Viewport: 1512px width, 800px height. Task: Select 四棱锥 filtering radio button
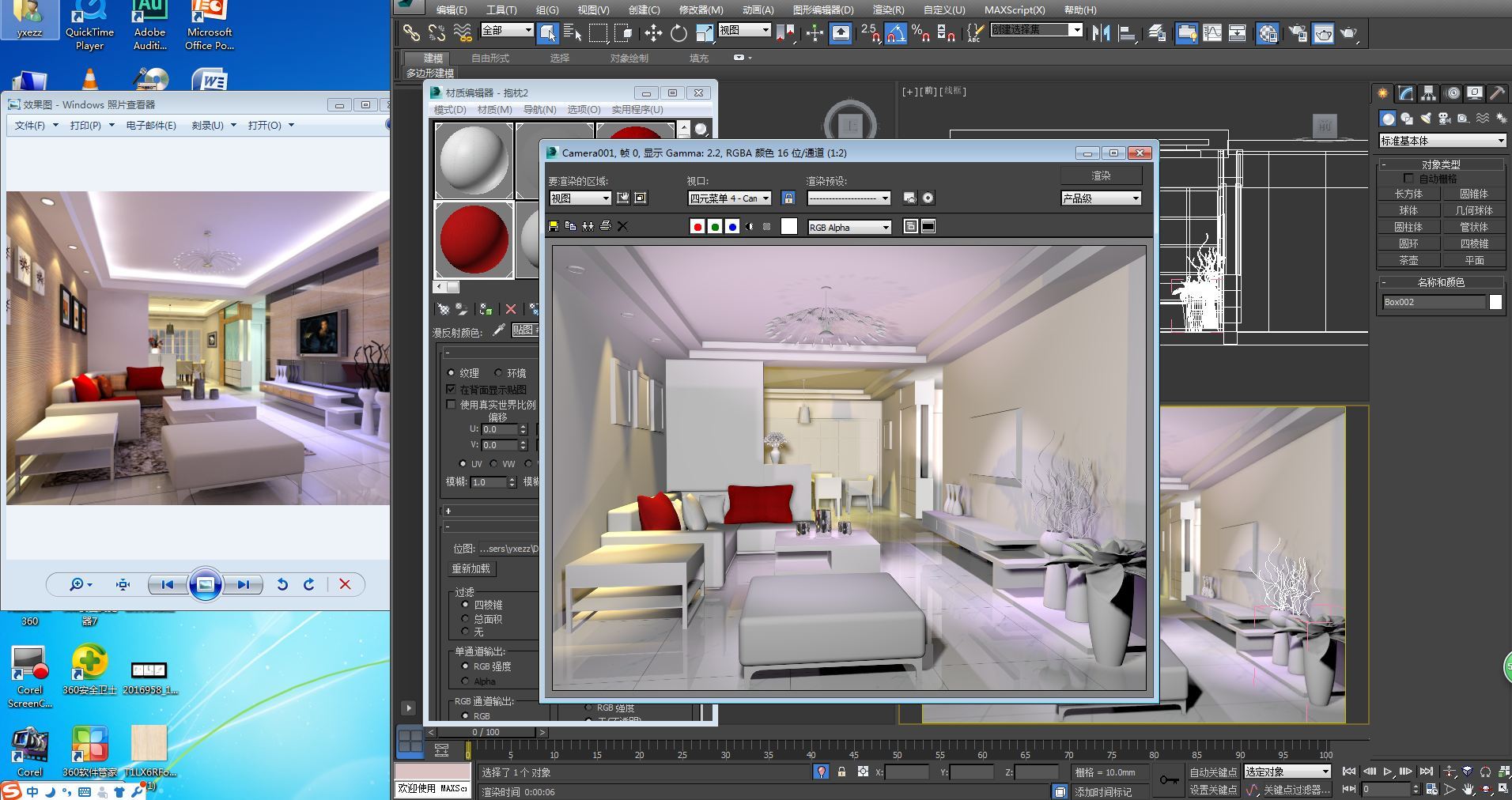pyautogui.click(x=465, y=605)
